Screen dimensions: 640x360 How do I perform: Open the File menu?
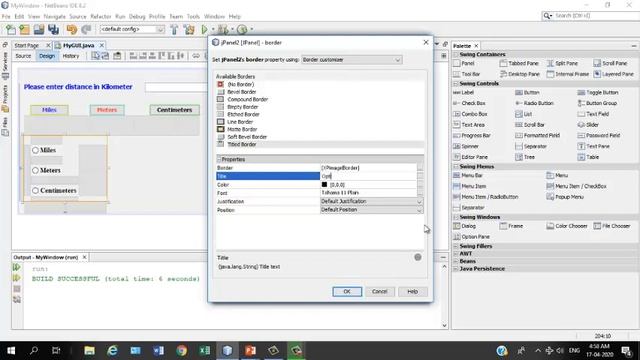coord(6,16)
